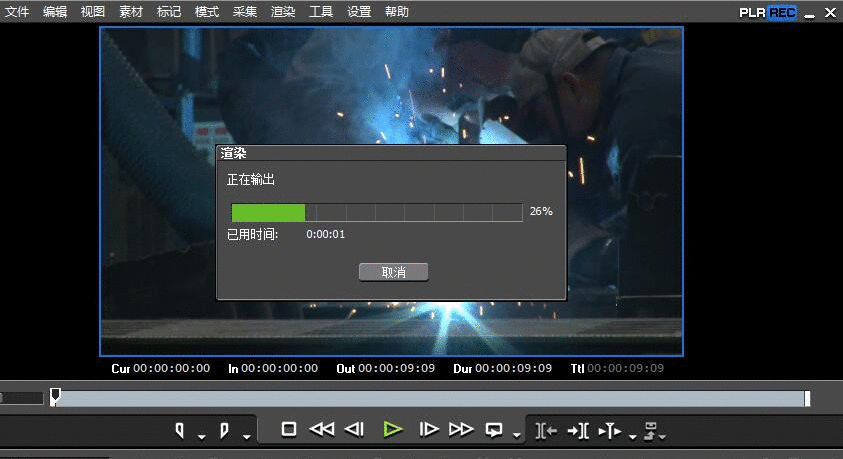Click the Set In point icon

click(x=180, y=430)
